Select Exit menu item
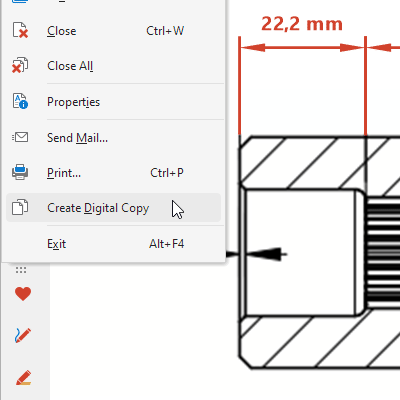Image resolution: width=400 pixels, height=400 pixels. [113, 244]
